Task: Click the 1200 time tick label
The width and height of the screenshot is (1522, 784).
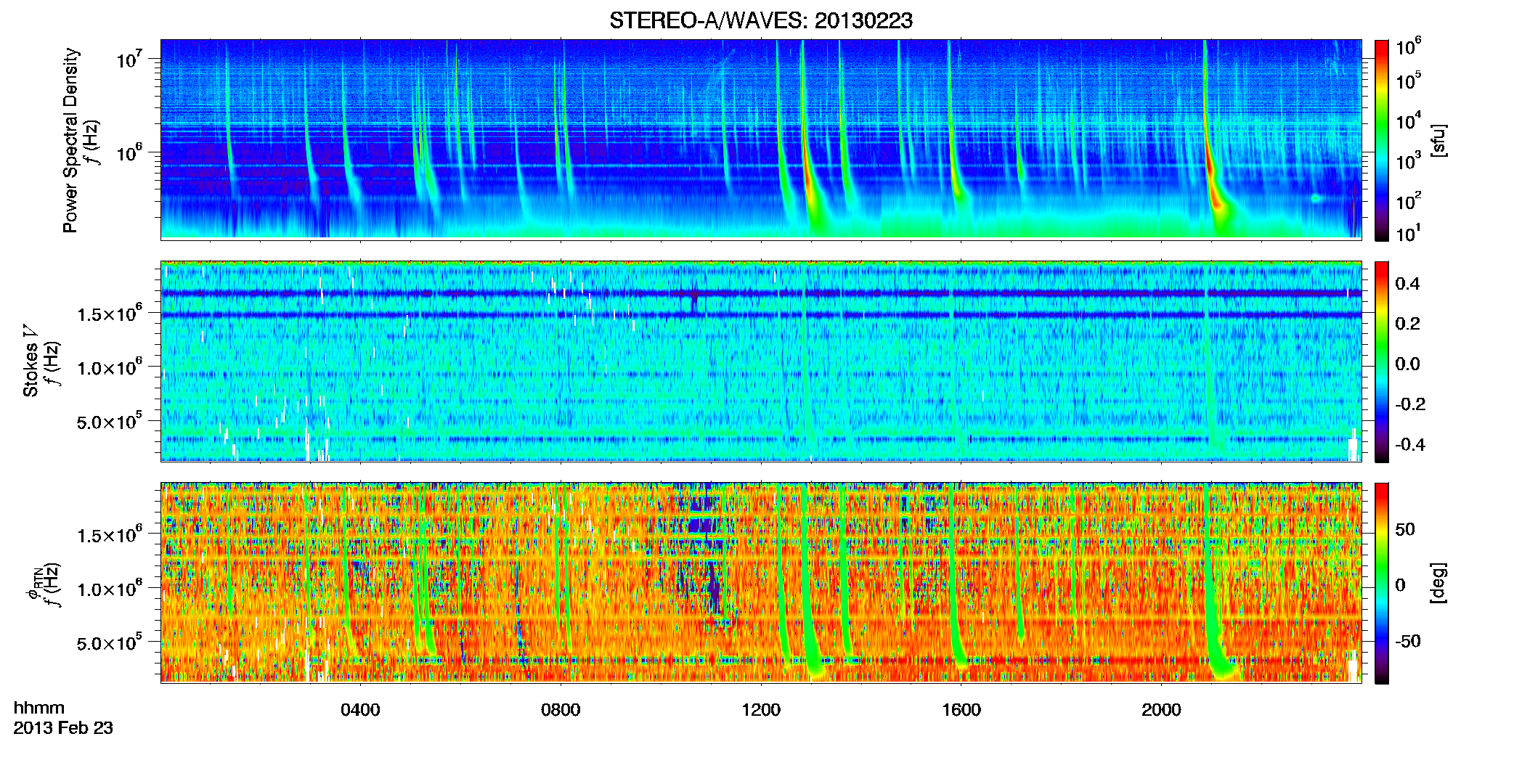Action: coord(761,710)
